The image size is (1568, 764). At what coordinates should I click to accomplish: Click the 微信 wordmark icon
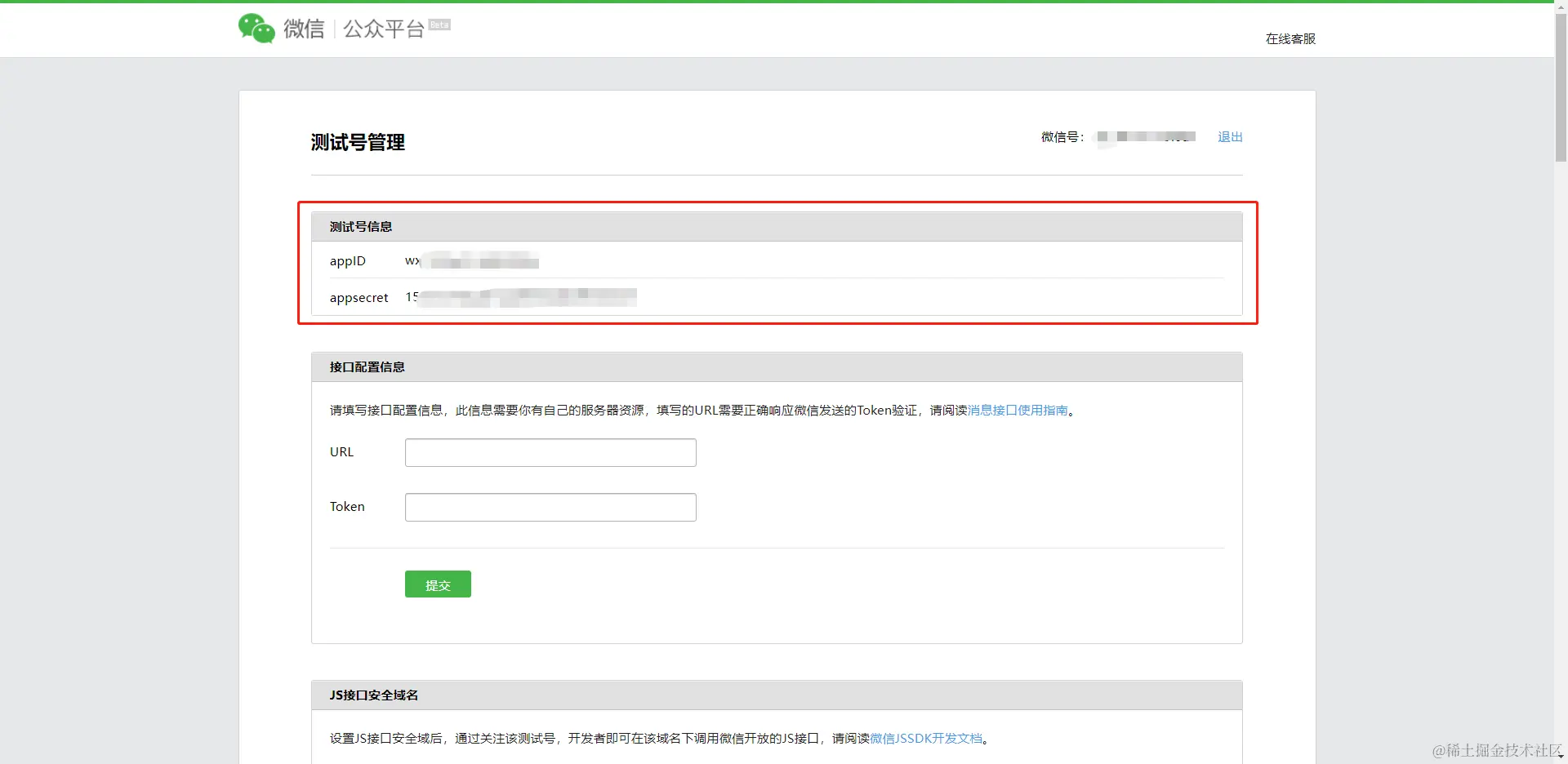[302, 29]
